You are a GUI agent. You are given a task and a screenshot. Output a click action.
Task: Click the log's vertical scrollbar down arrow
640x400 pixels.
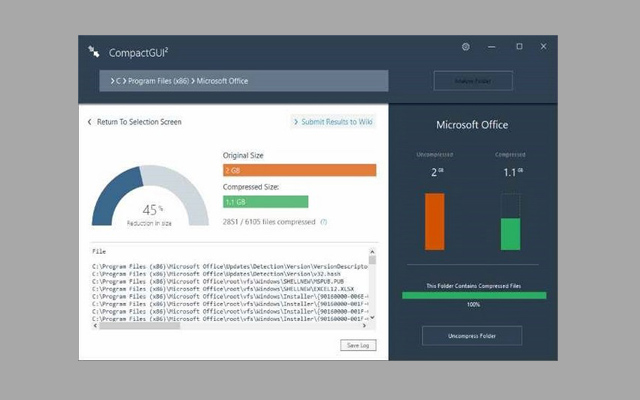[x=372, y=316]
